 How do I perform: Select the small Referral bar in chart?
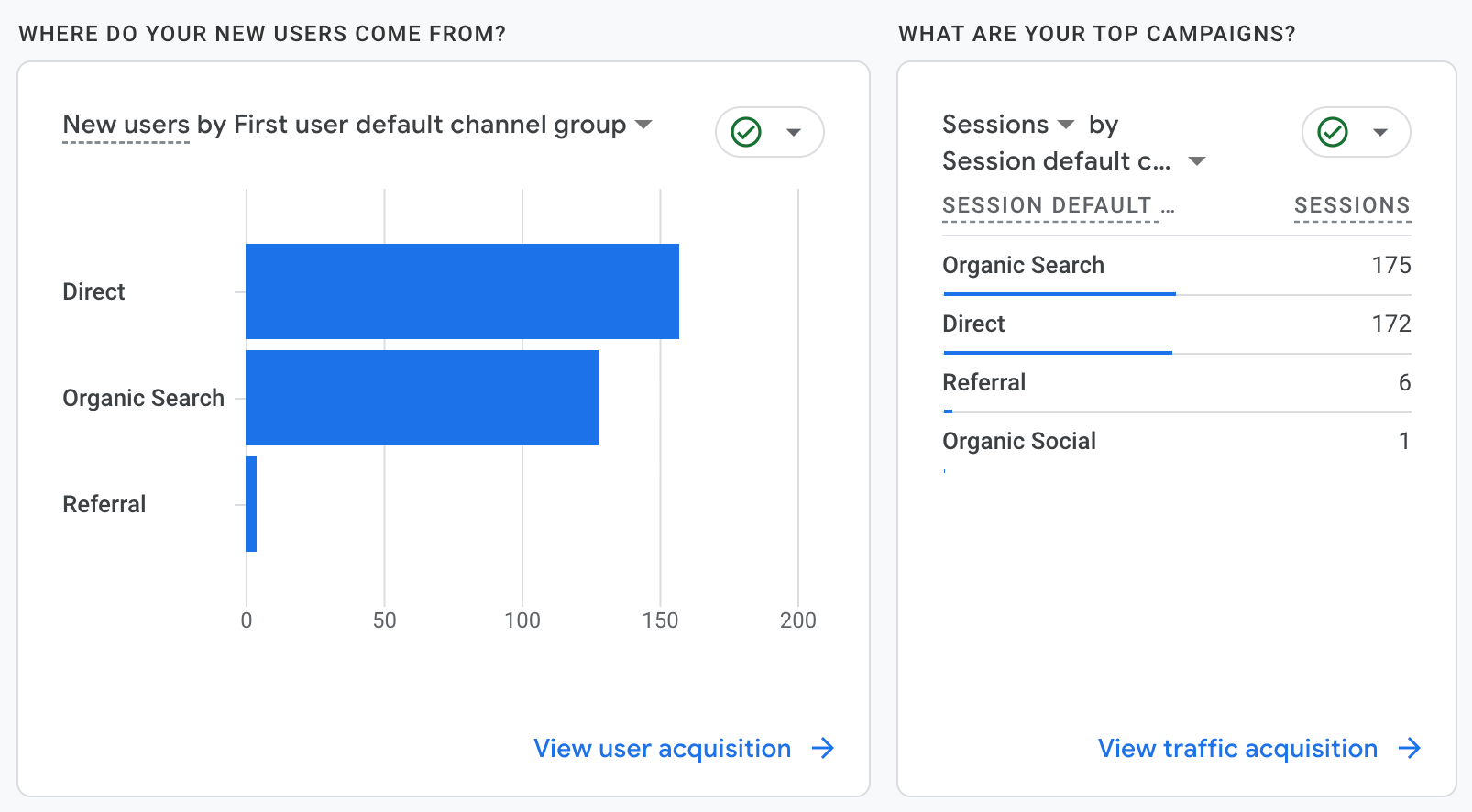click(x=251, y=504)
